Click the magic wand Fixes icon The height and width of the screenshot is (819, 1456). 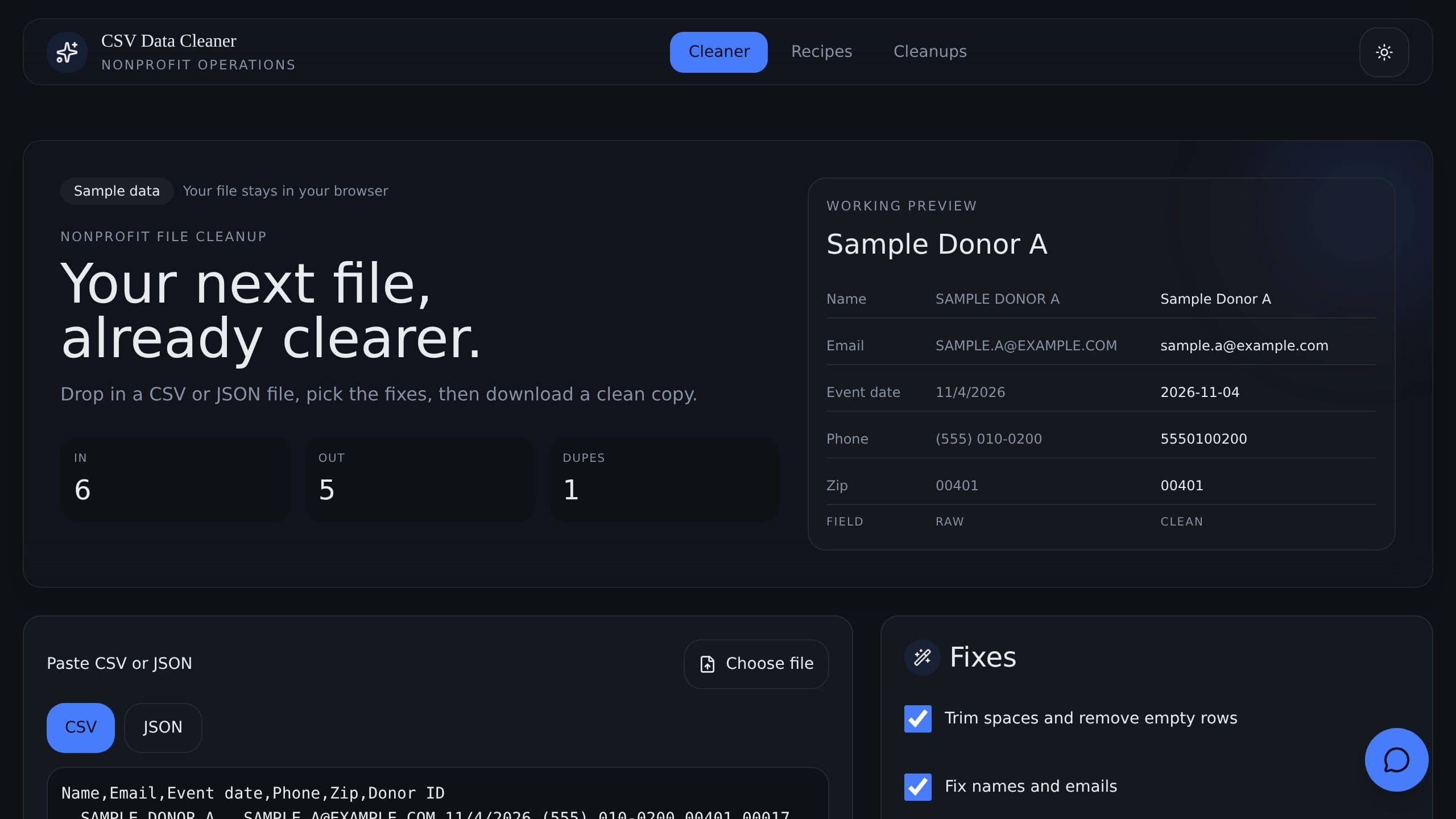922,657
